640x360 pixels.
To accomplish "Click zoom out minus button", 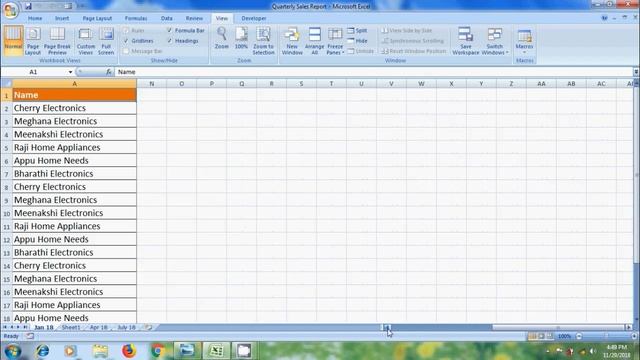I will (x=579, y=336).
